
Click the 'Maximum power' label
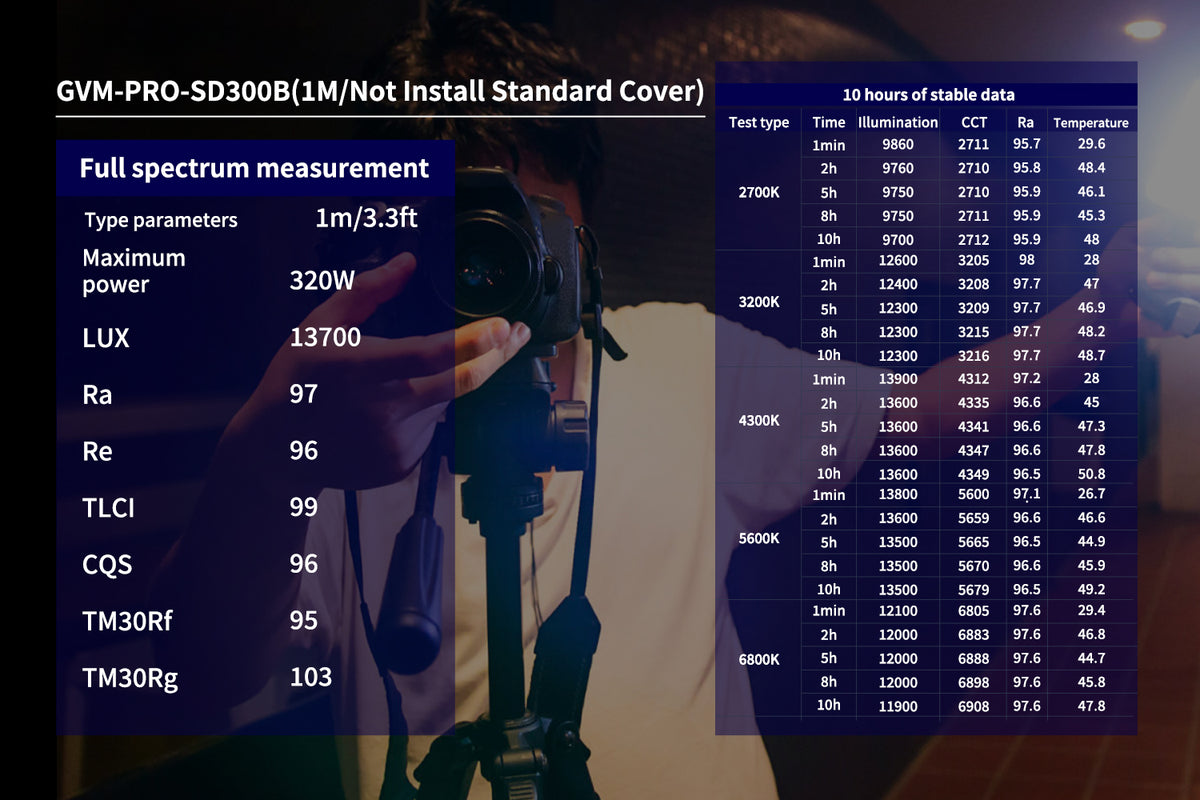tap(134, 271)
